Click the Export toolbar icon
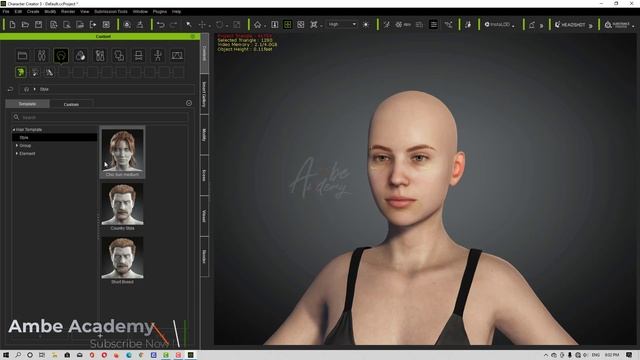640x360 pixels. [93, 25]
